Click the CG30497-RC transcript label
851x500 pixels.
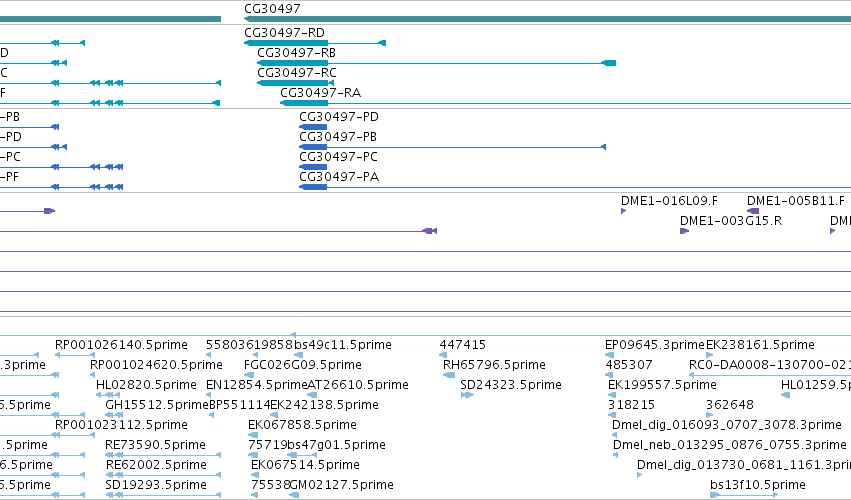click(x=297, y=73)
